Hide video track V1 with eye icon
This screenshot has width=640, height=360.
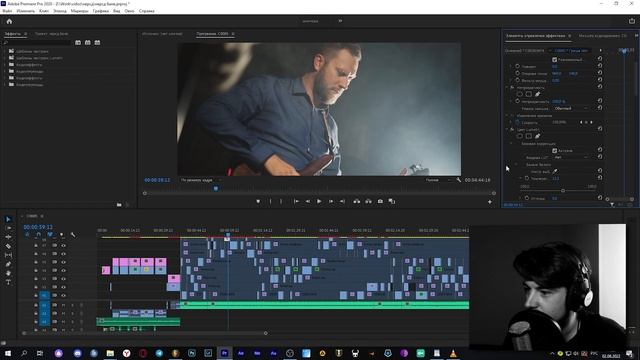tap(63, 295)
